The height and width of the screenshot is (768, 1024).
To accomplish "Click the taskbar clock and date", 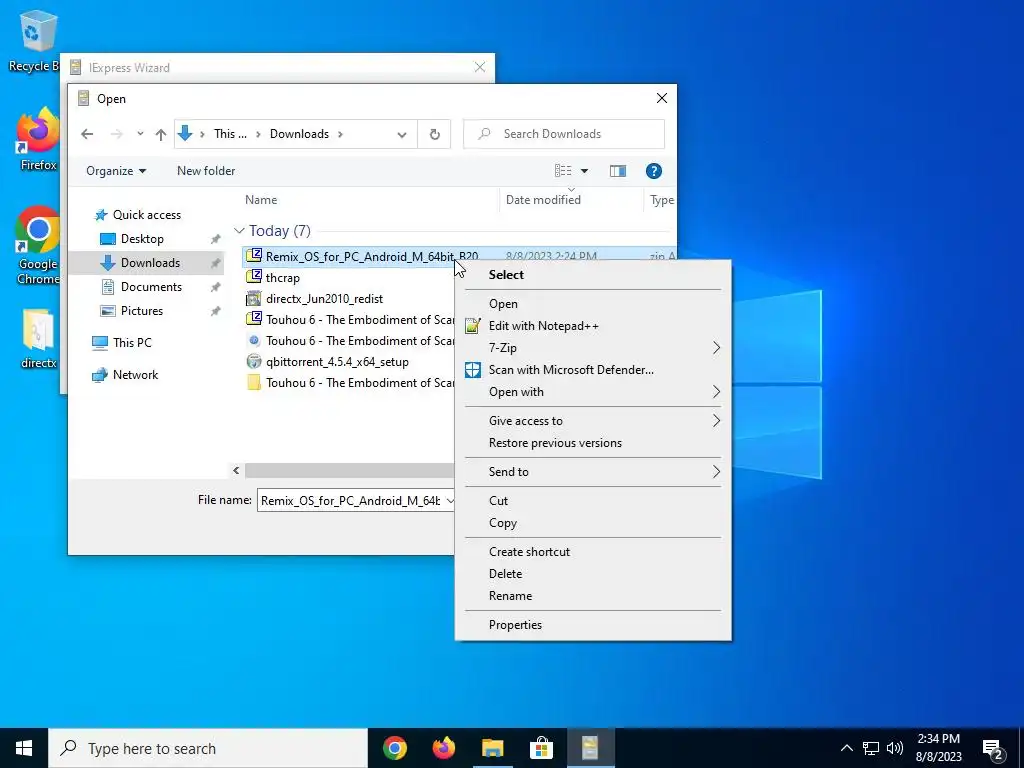I will tap(938, 748).
